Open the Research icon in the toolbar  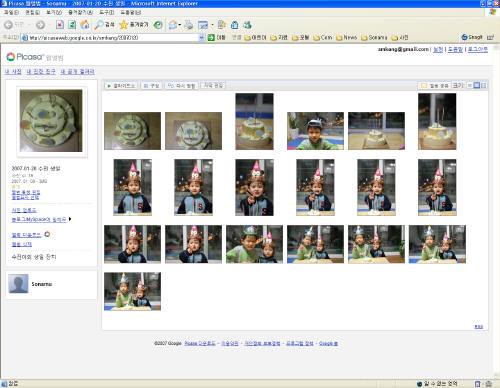[235, 25]
